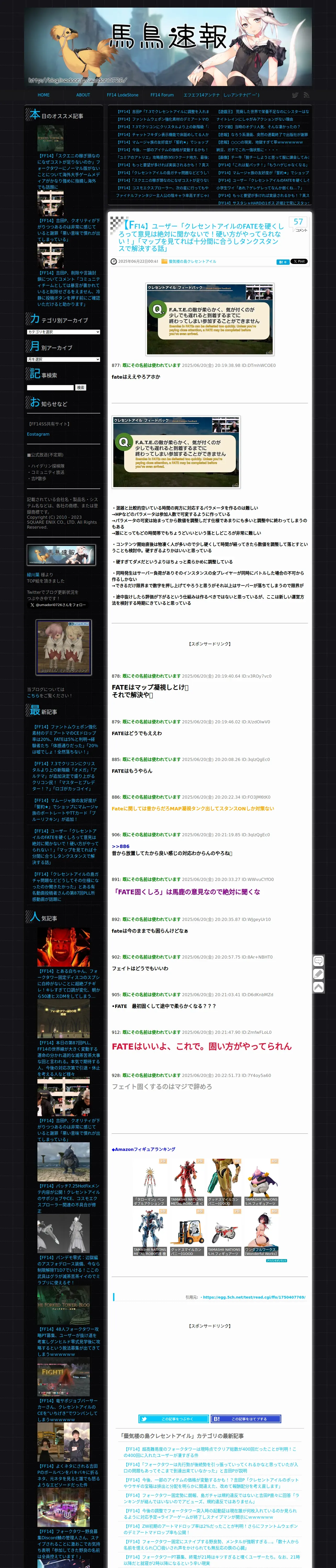This screenshot has height=1568, width=336.
Task: Open the Twitter icon in navigation bar
Action: coord(295,95)
